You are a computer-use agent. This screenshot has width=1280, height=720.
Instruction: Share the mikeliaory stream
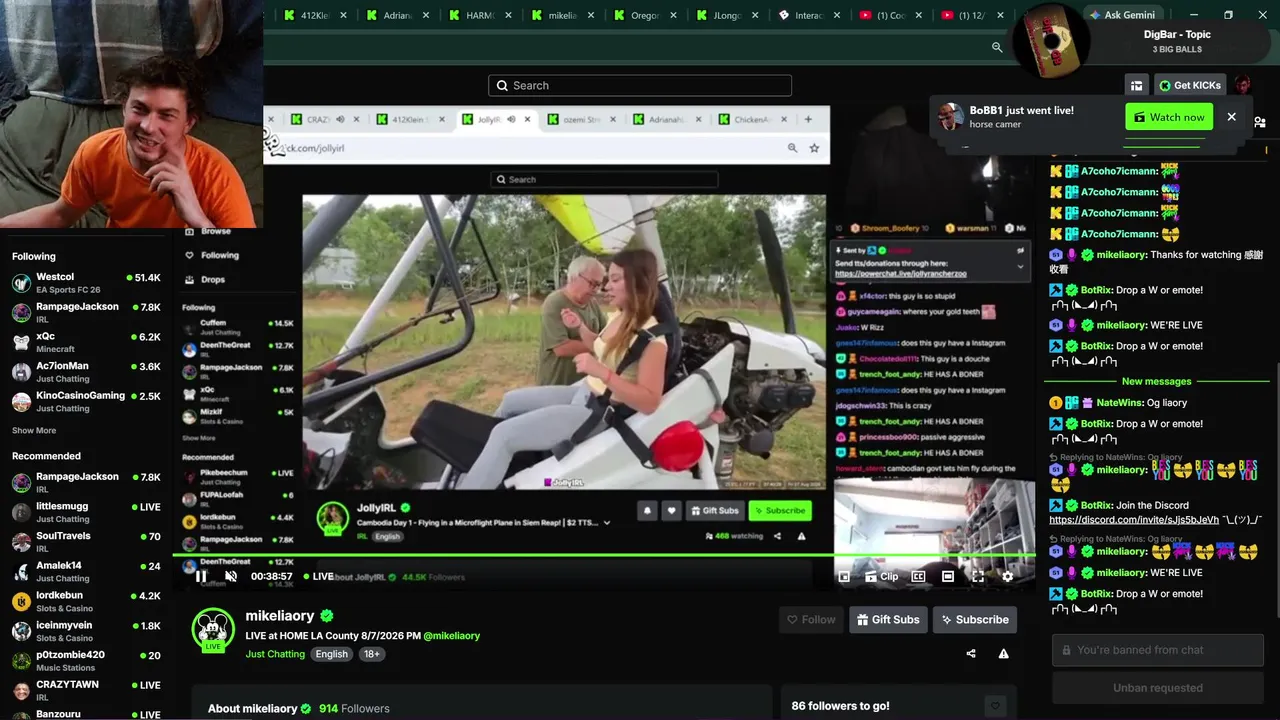pyautogui.click(x=970, y=654)
